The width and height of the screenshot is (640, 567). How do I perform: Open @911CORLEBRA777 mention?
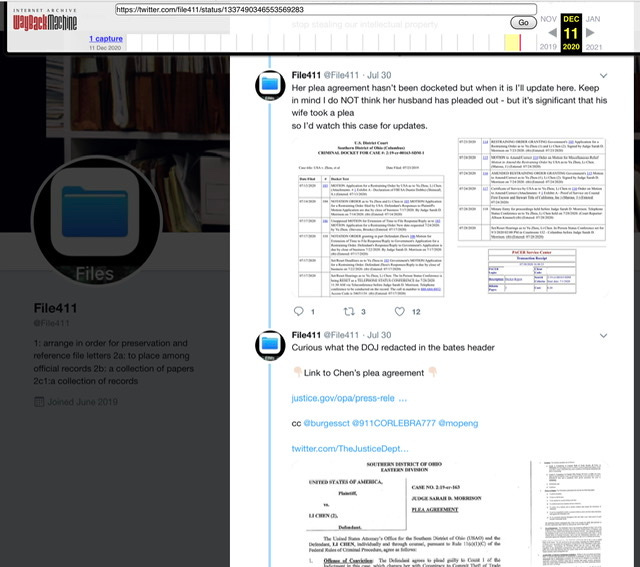(394, 423)
